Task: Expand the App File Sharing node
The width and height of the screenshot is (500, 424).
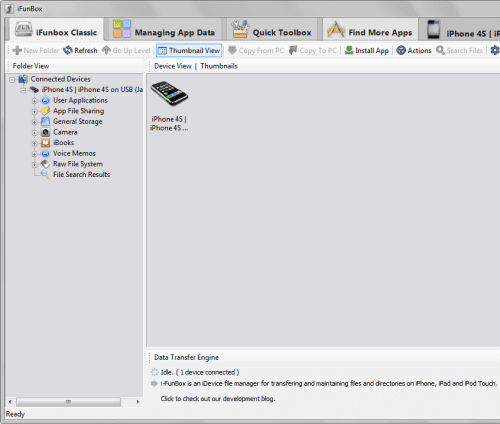Action: [34, 111]
